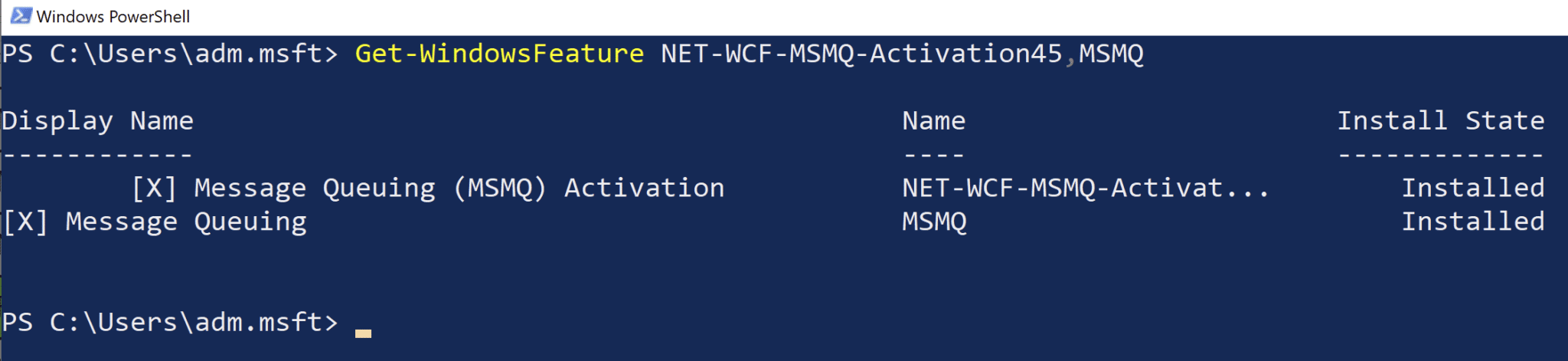1568x361 pixels.
Task: Click the Message Queuing (MSMQ) Activation text
Action: [x=459, y=189]
